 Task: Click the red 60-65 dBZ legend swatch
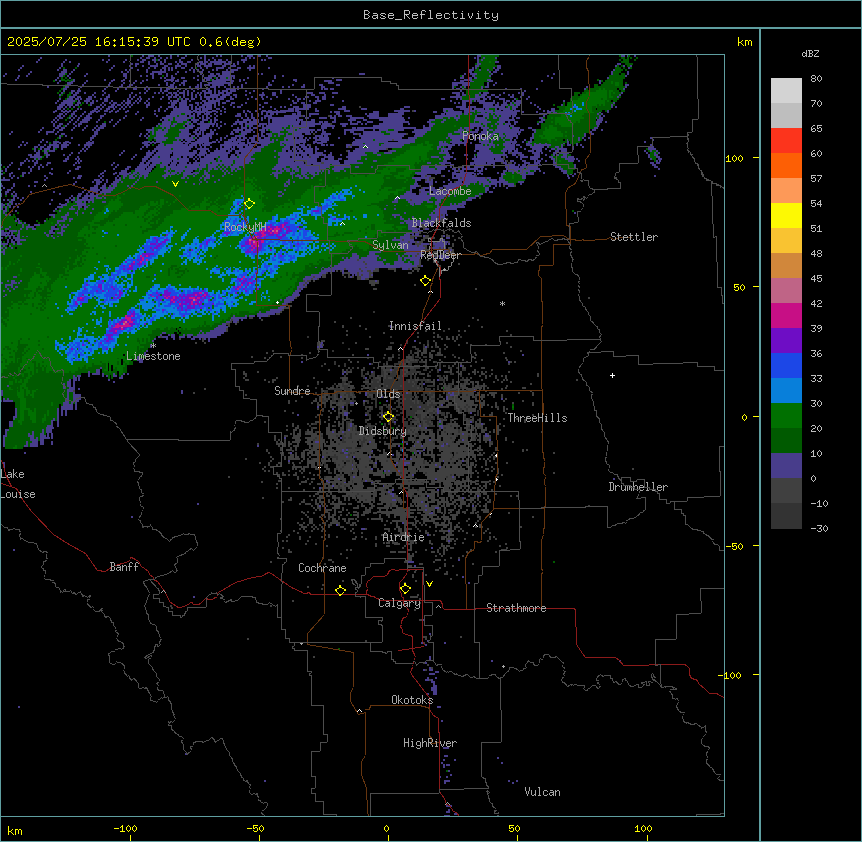(786, 141)
